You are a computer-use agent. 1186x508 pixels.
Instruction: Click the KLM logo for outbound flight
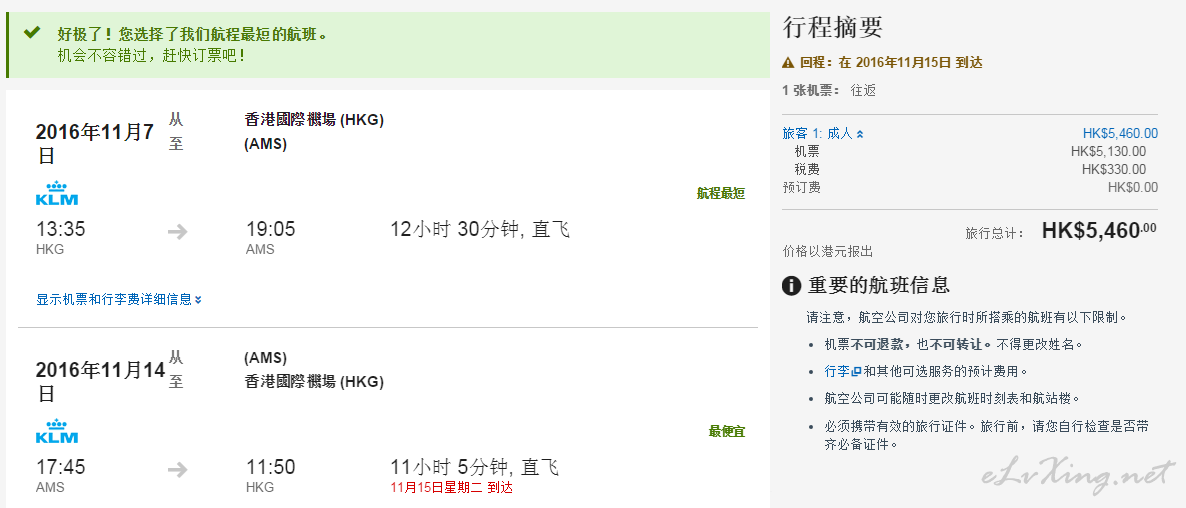pos(57,194)
